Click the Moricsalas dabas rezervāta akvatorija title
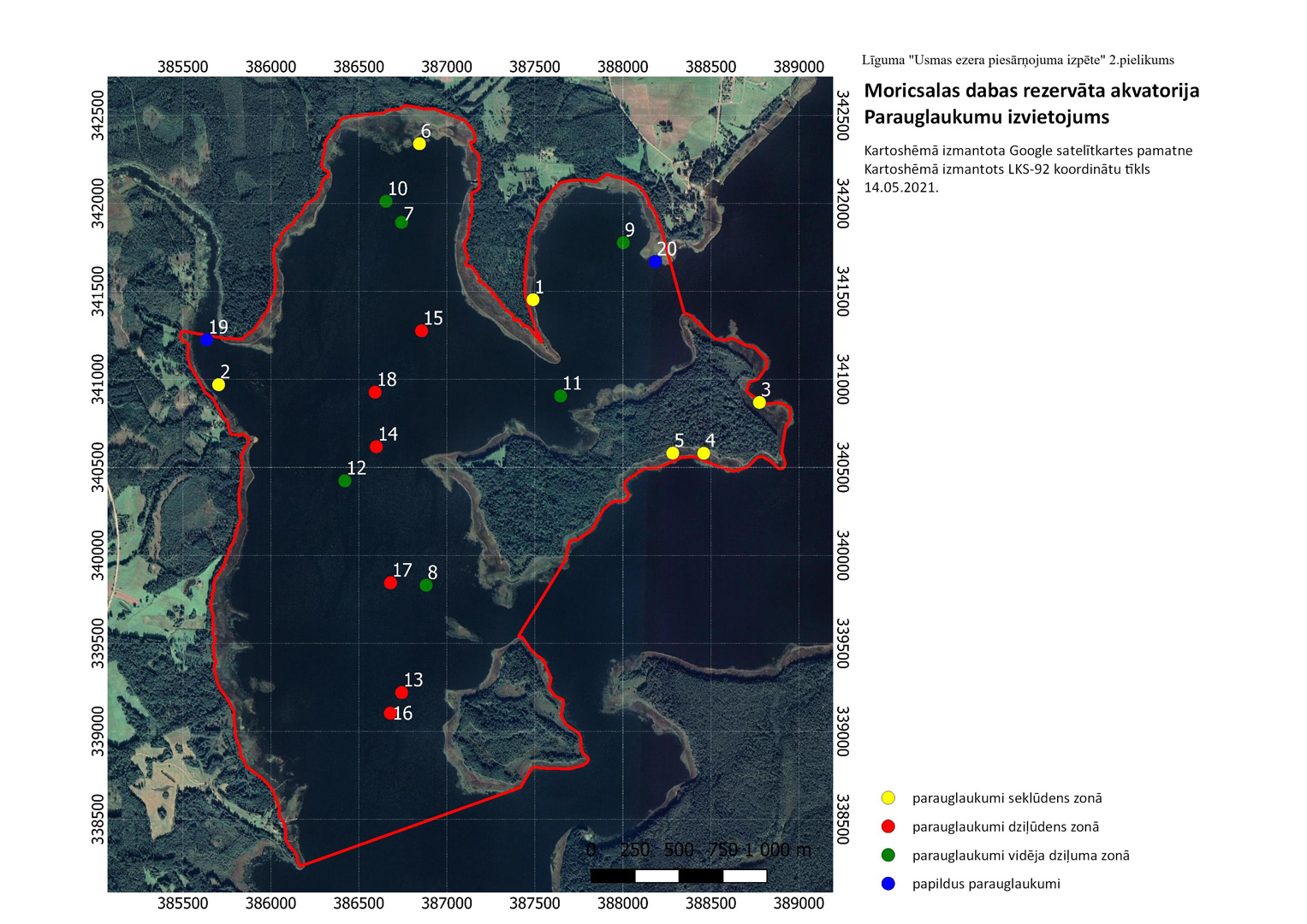Image resolution: width=1307 pixels, height=924 pixels. pyautogui.click(x=1031, y=91)
